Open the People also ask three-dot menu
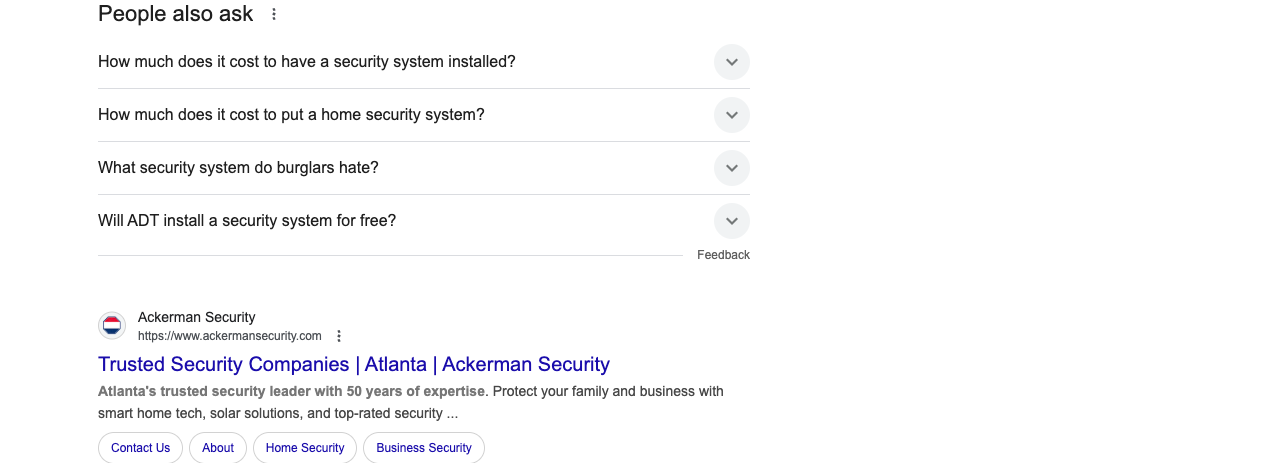Screen dimensions: 1280x463 (x=274, y=15)
